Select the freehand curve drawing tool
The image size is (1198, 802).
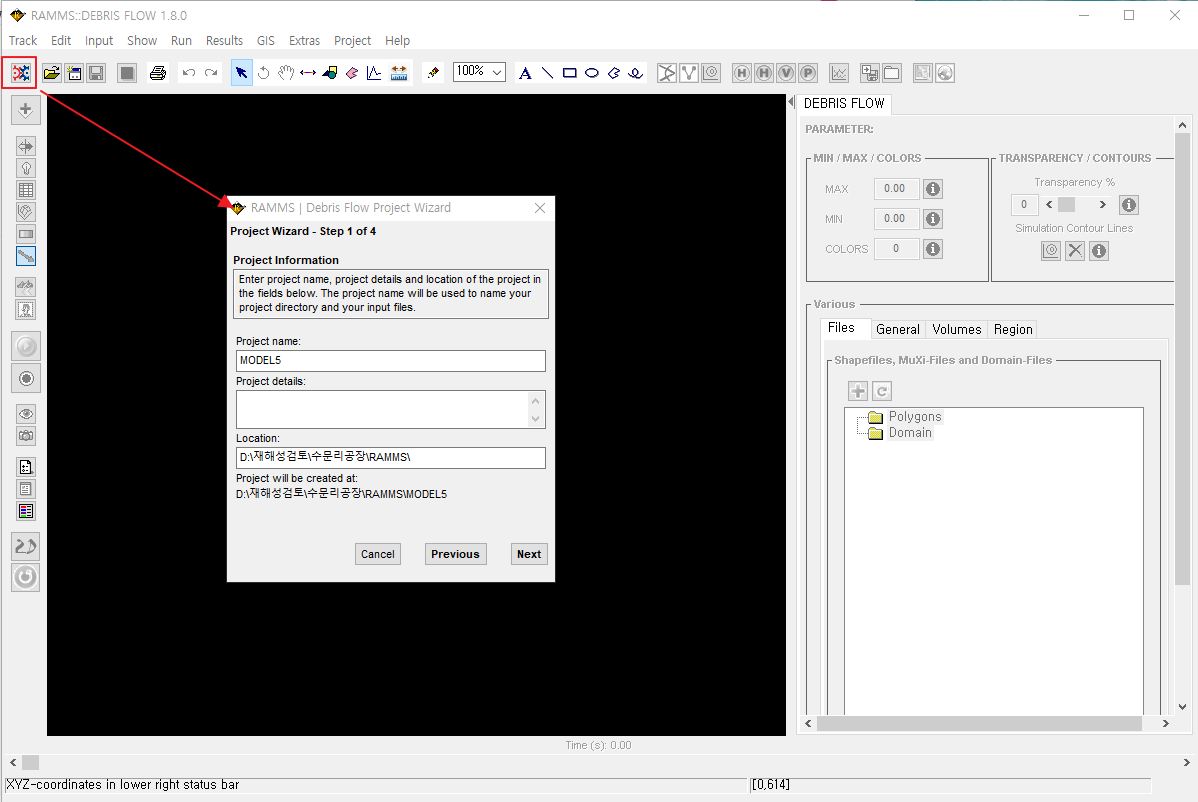coord(636,73)
